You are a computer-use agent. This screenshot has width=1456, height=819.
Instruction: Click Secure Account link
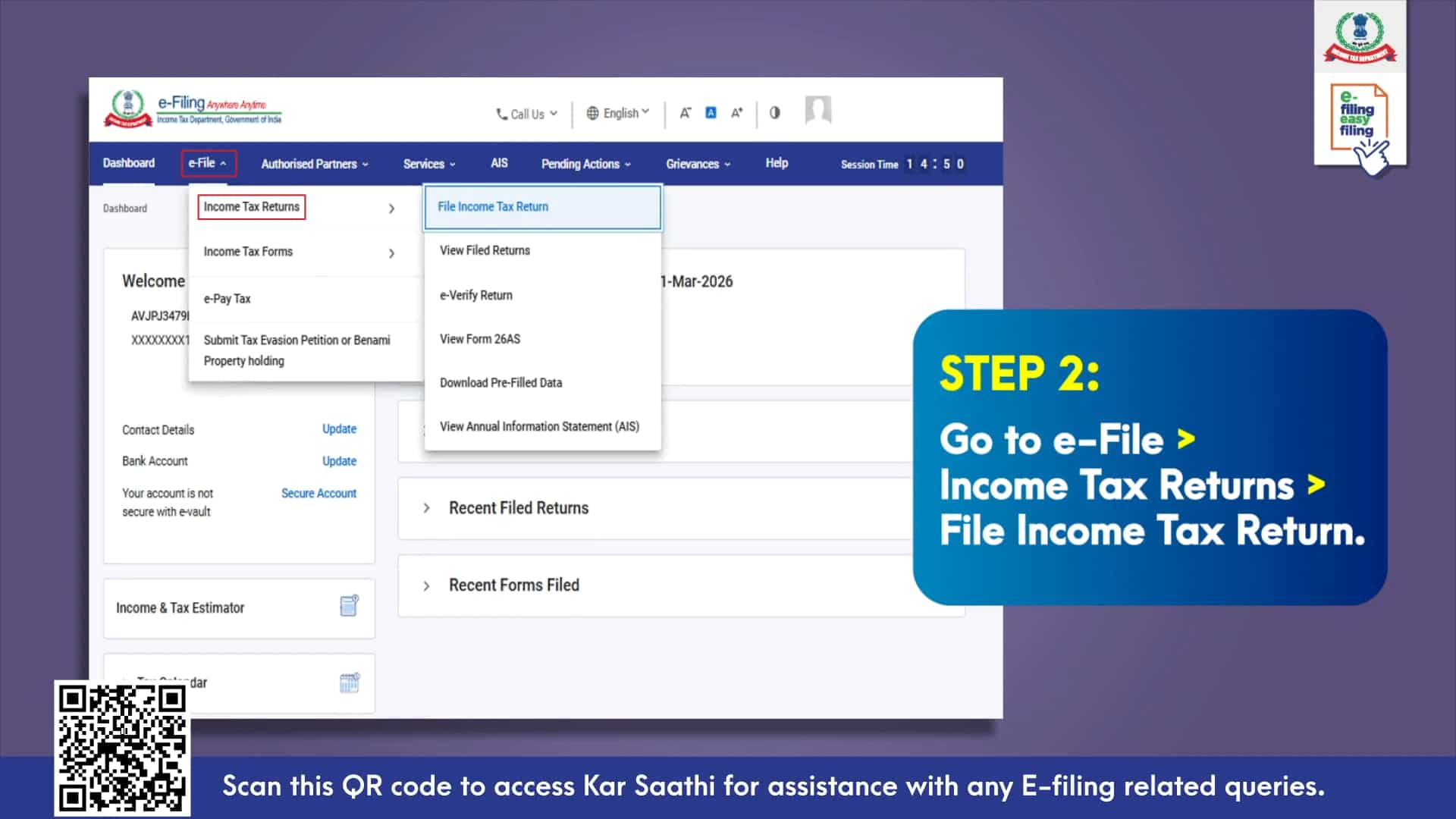point(318,494)
